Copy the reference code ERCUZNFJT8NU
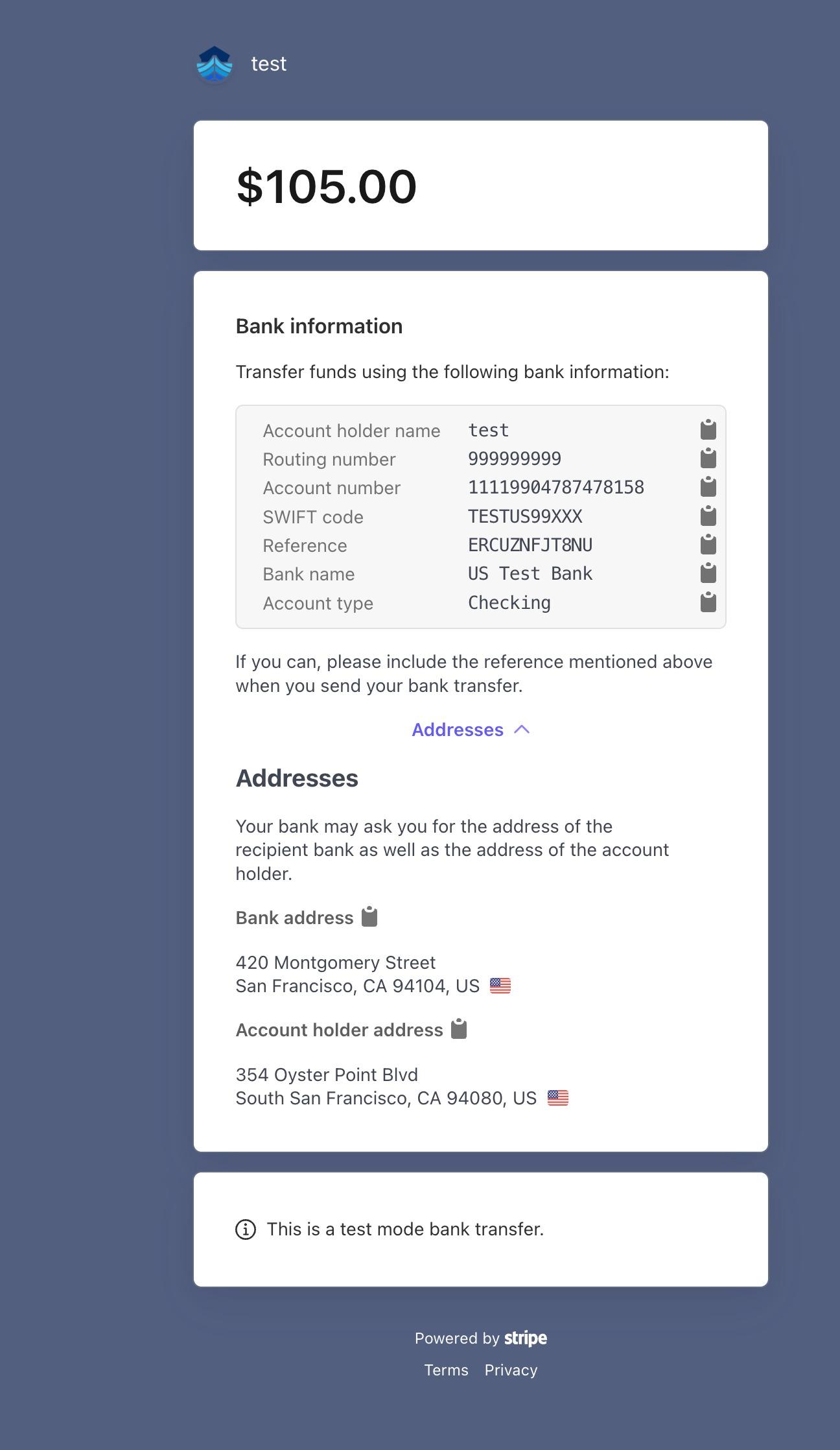The height and width of the screenshot is (1450, 840). [708, 545]
